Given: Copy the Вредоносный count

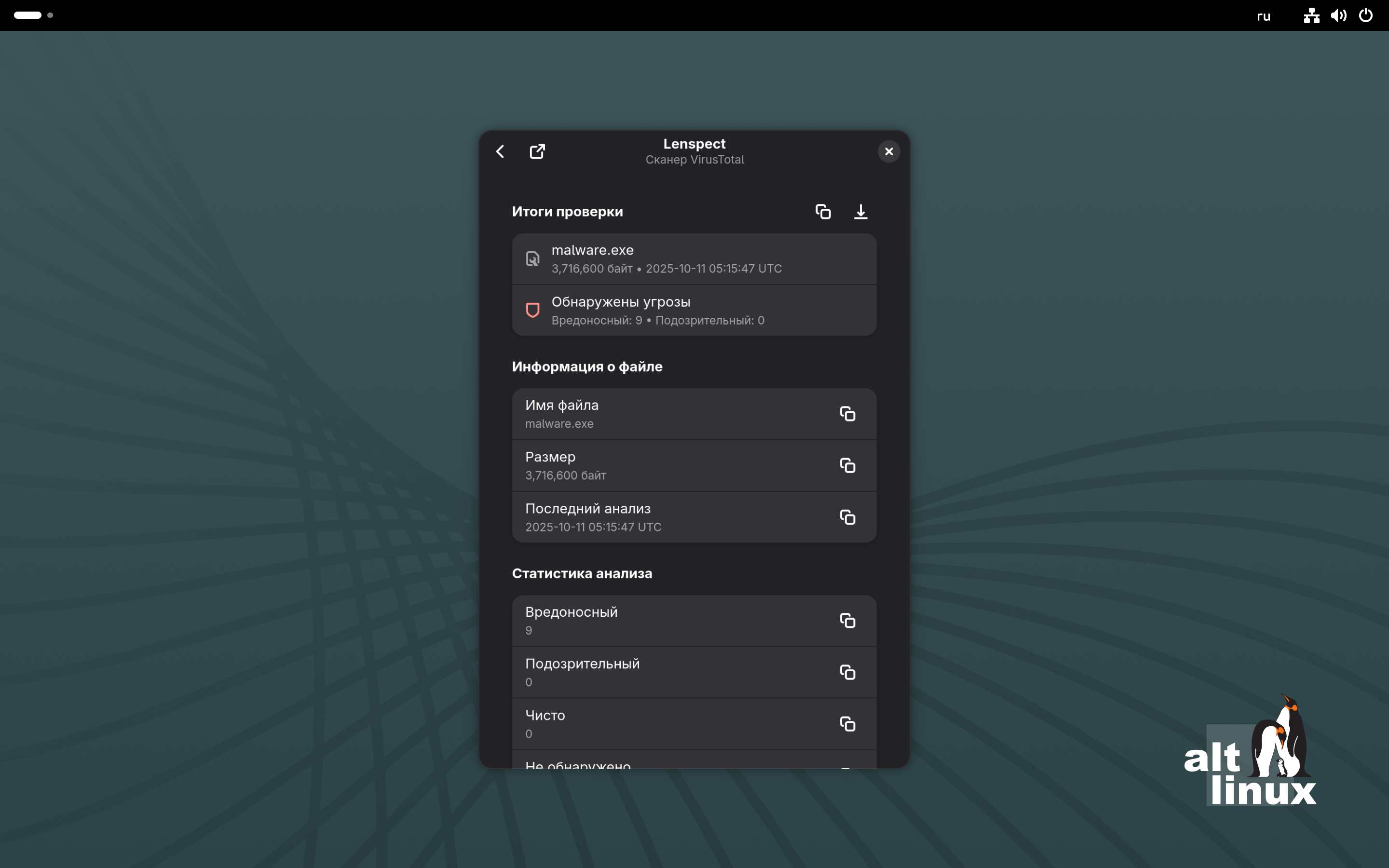Looking at the screenshot, I should 847,621.
